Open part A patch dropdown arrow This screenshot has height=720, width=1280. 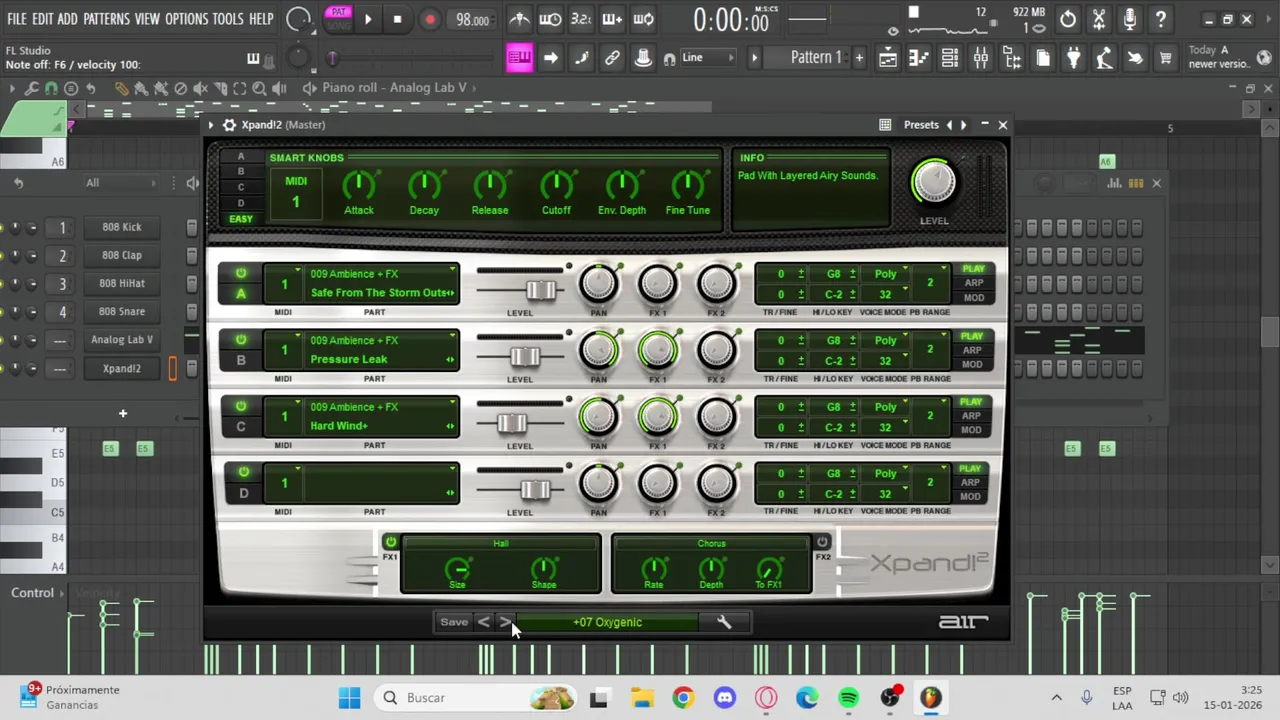point(452,270)
